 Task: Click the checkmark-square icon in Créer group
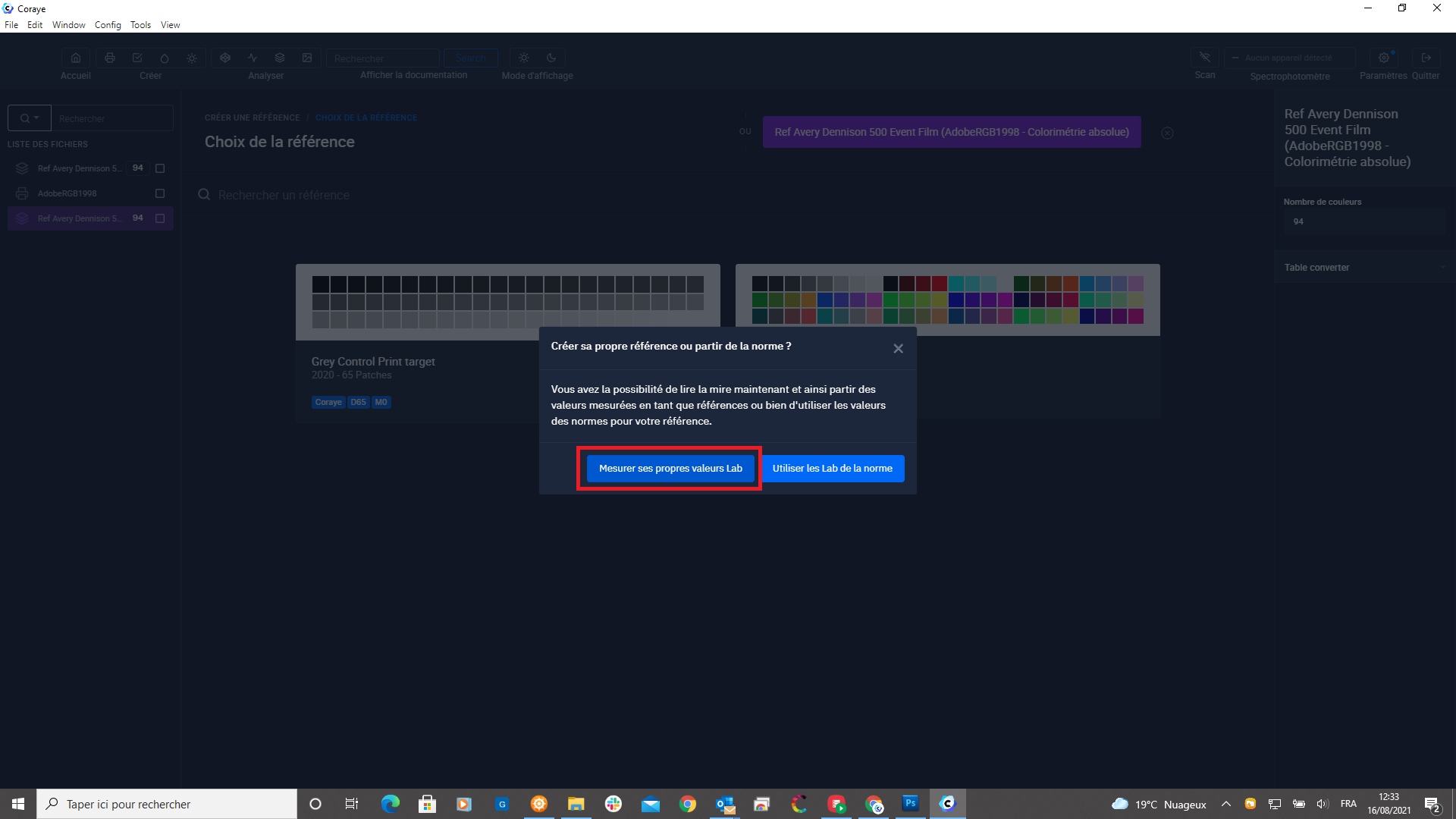pos(137,58)
